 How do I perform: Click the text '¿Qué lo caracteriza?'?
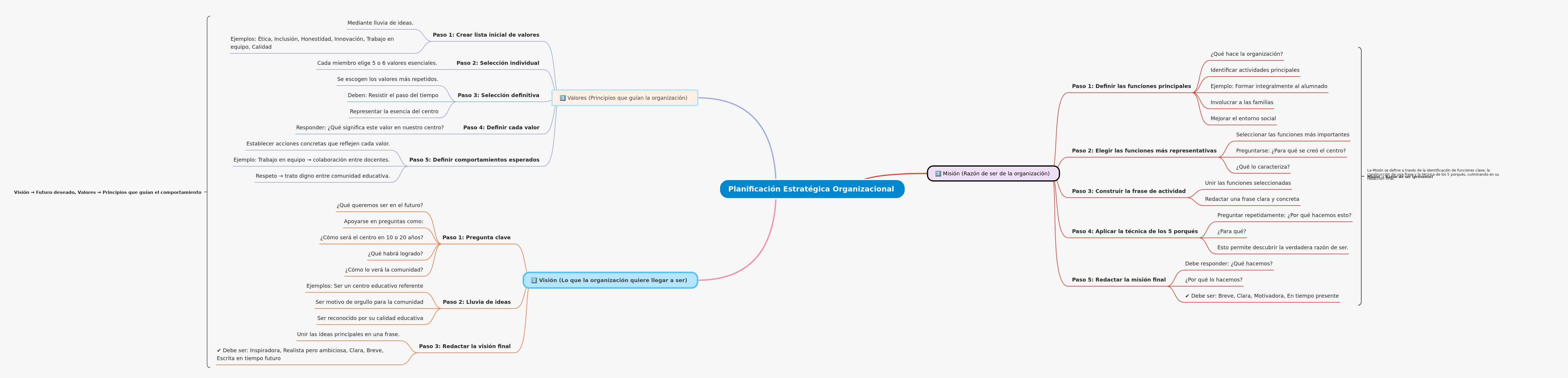click(1262, 167)
